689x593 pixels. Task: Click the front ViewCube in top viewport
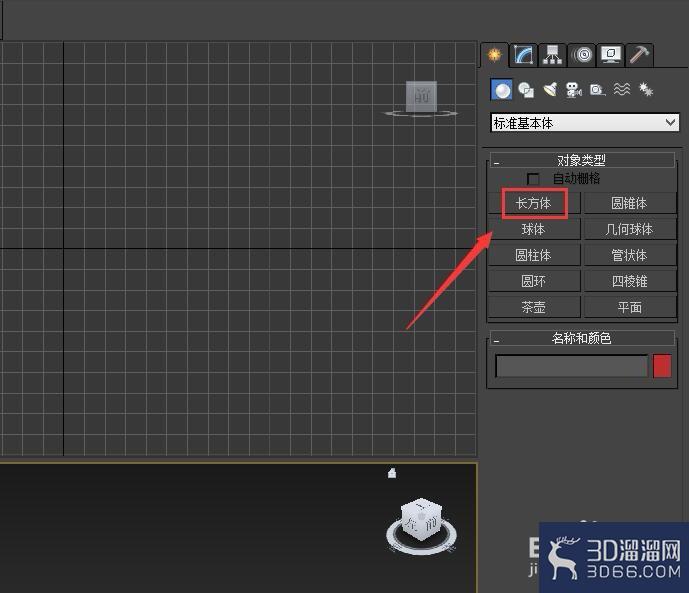click(x=421, y=96)
